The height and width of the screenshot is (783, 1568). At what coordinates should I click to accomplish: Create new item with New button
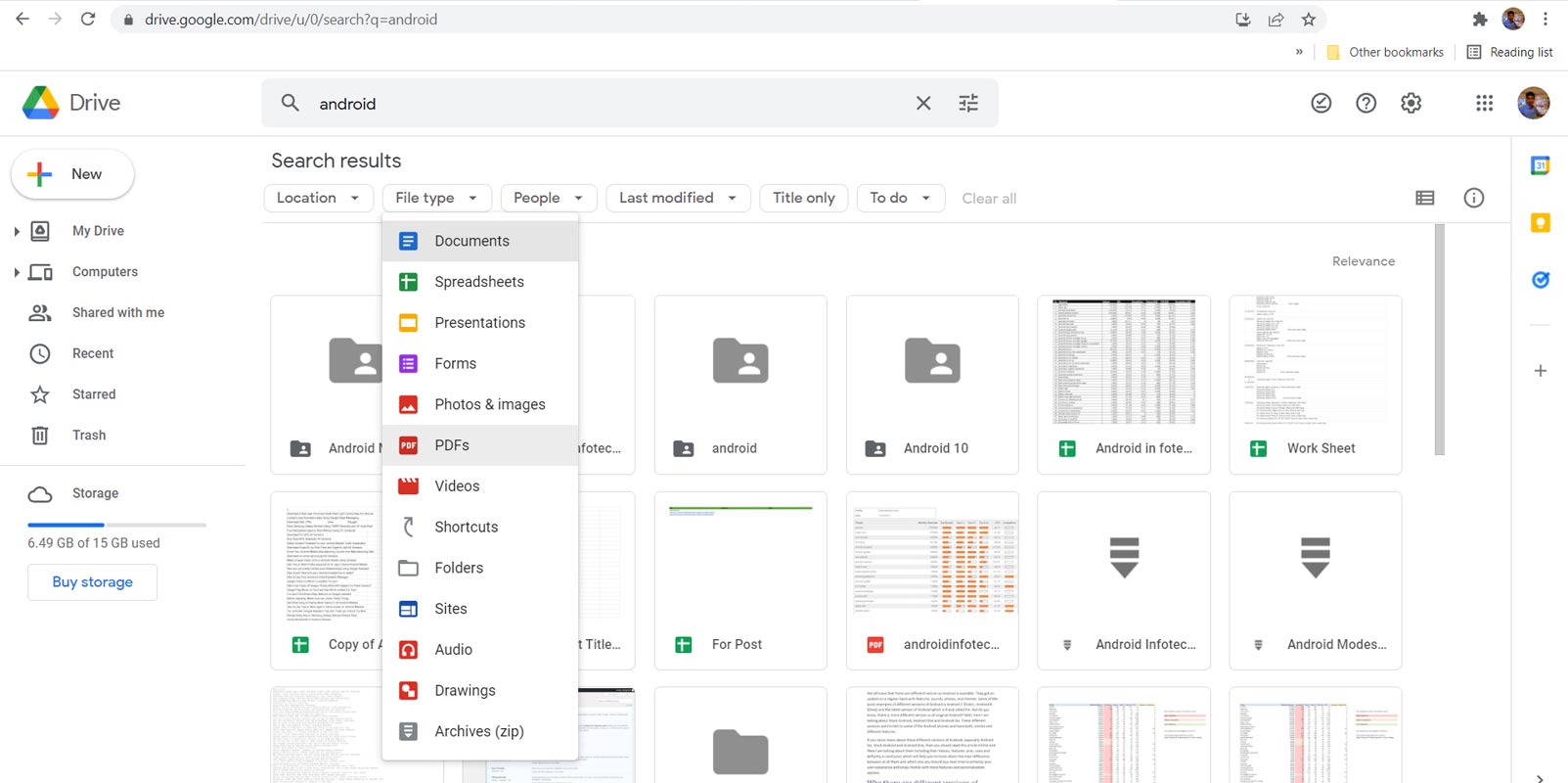coord(72,174)
